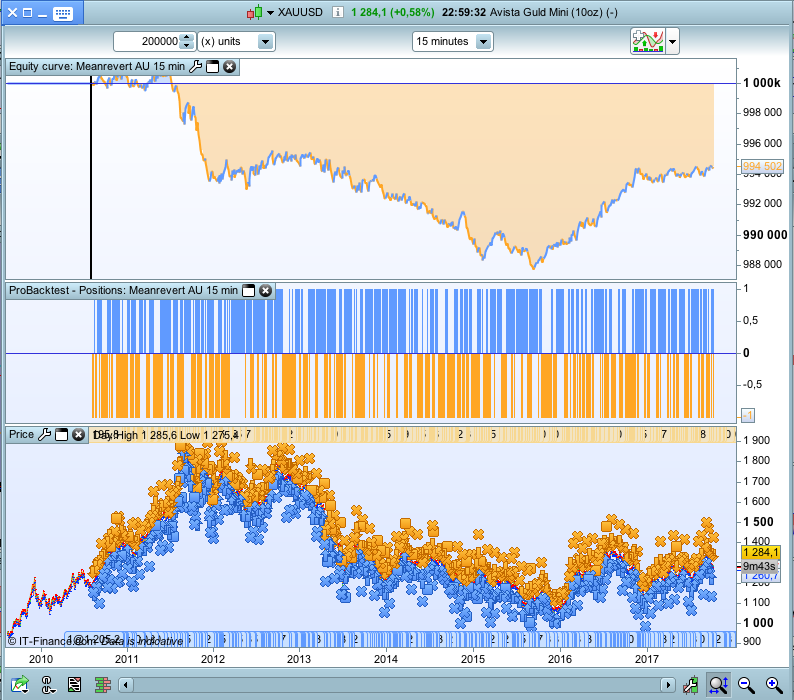Viewport: 794px width, 700px height.
Task: Open the indicators and trading systems button
Action: [x=647, y=41]
